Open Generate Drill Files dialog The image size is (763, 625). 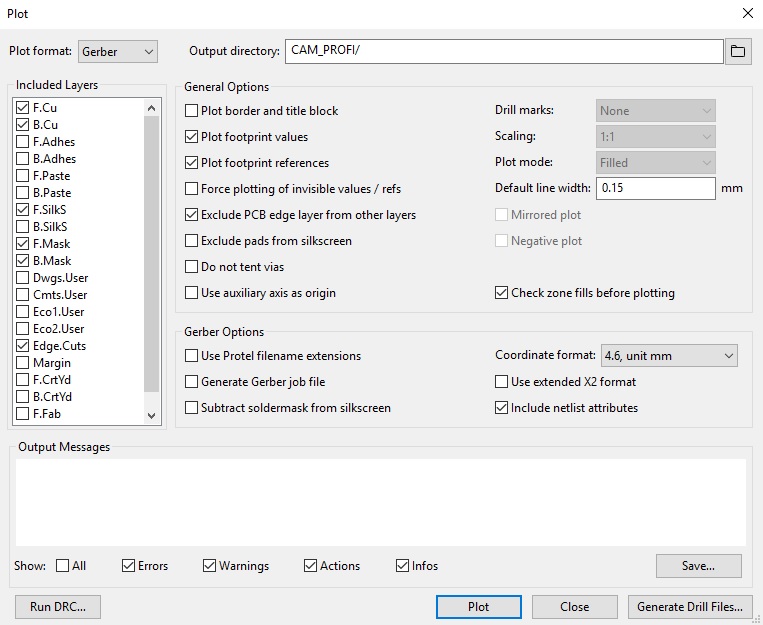point(690,607)
